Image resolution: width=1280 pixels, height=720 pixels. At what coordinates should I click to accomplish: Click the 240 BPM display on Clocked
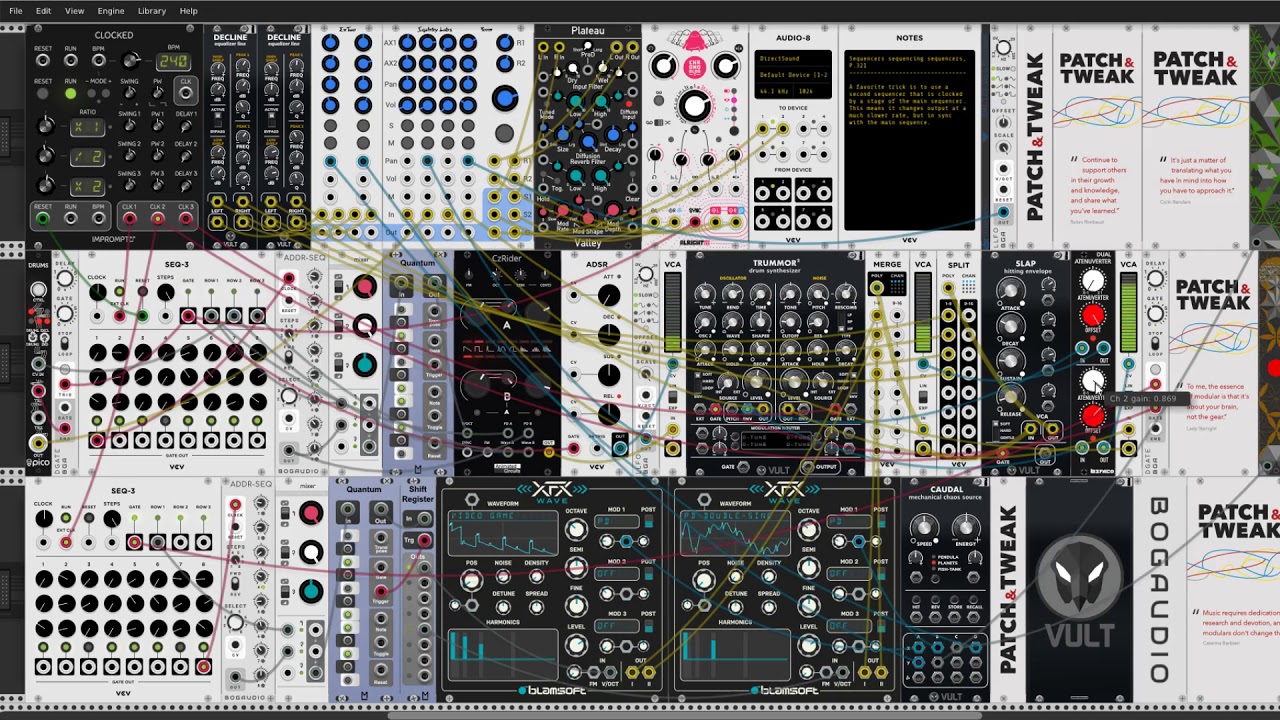coord(175,61)
